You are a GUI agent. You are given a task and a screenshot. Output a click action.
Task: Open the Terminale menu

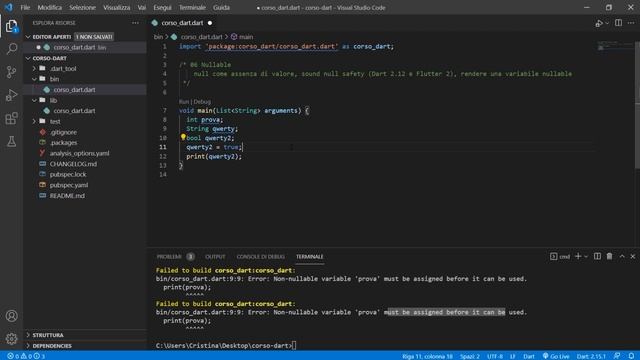[x=192, y=7]
